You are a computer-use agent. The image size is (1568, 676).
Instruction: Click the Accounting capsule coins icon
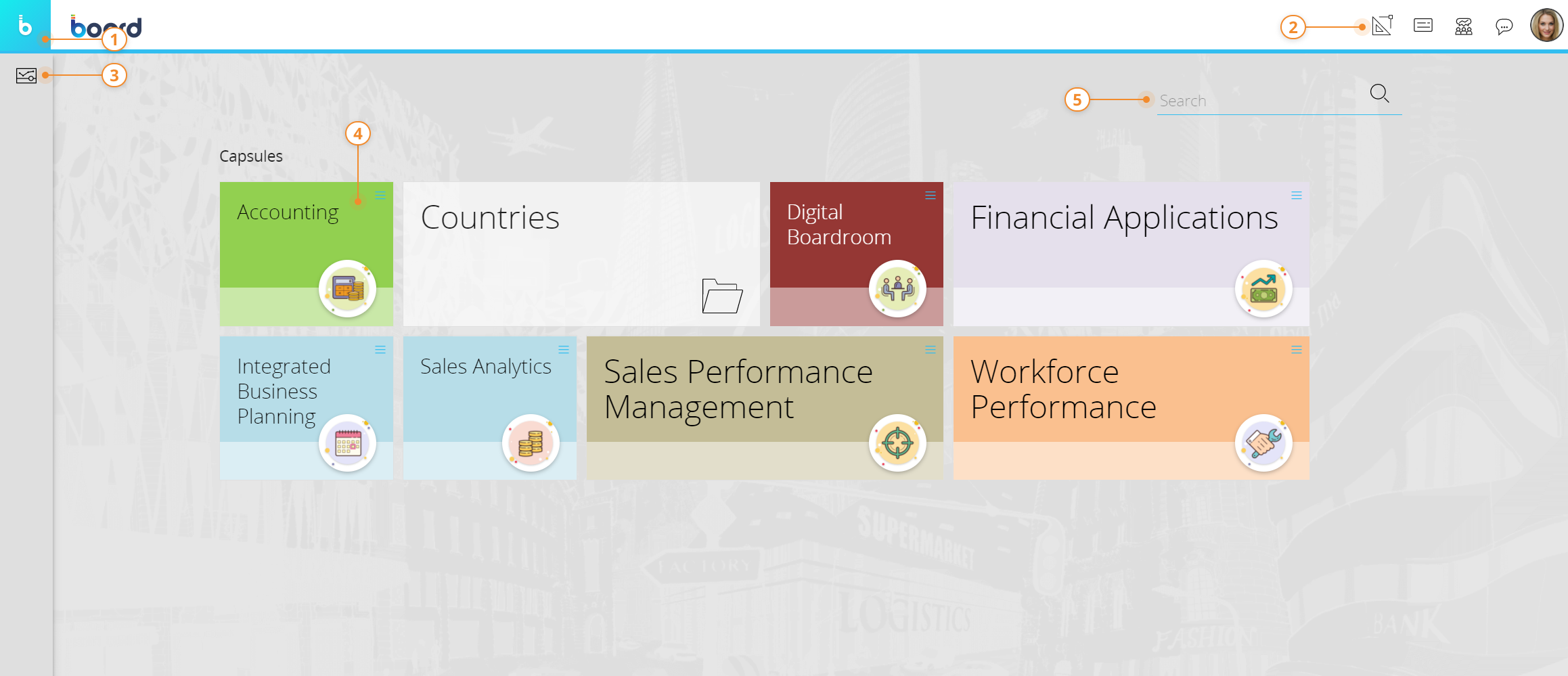[x=348, y=289]
